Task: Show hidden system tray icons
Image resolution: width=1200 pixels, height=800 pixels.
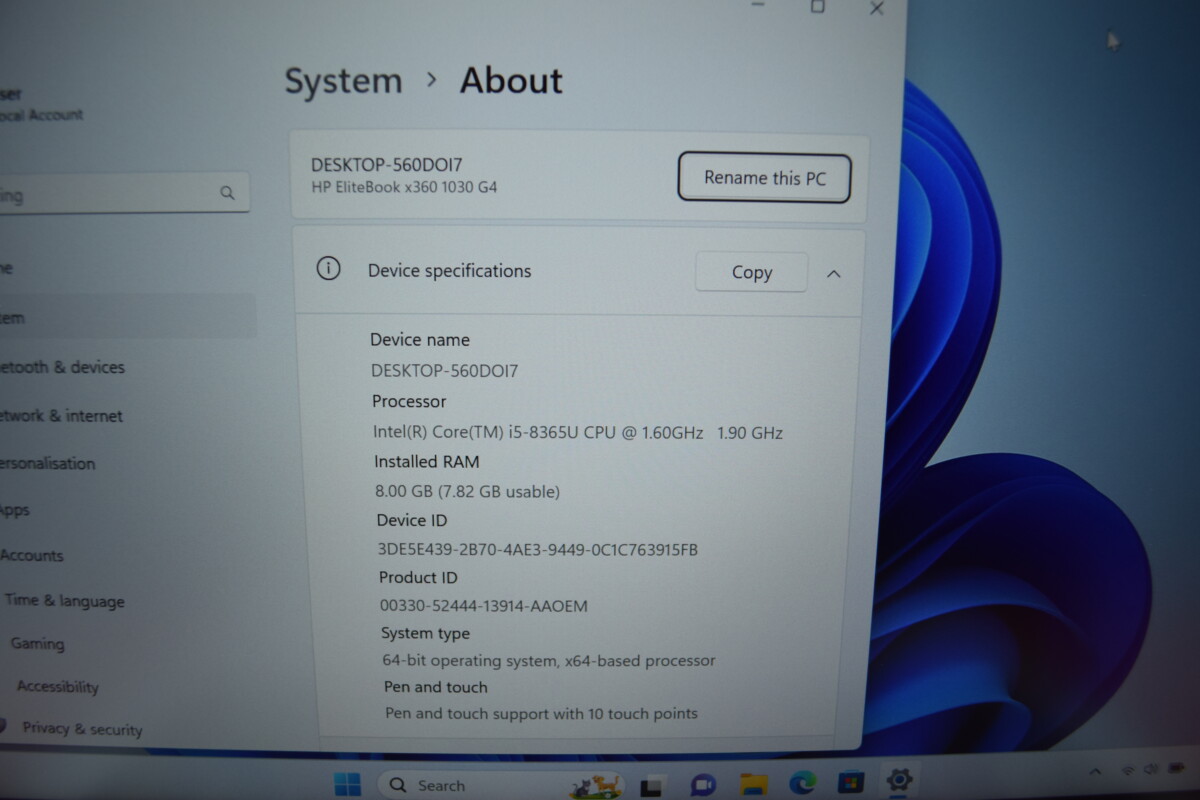Action: click(1095, 772)
